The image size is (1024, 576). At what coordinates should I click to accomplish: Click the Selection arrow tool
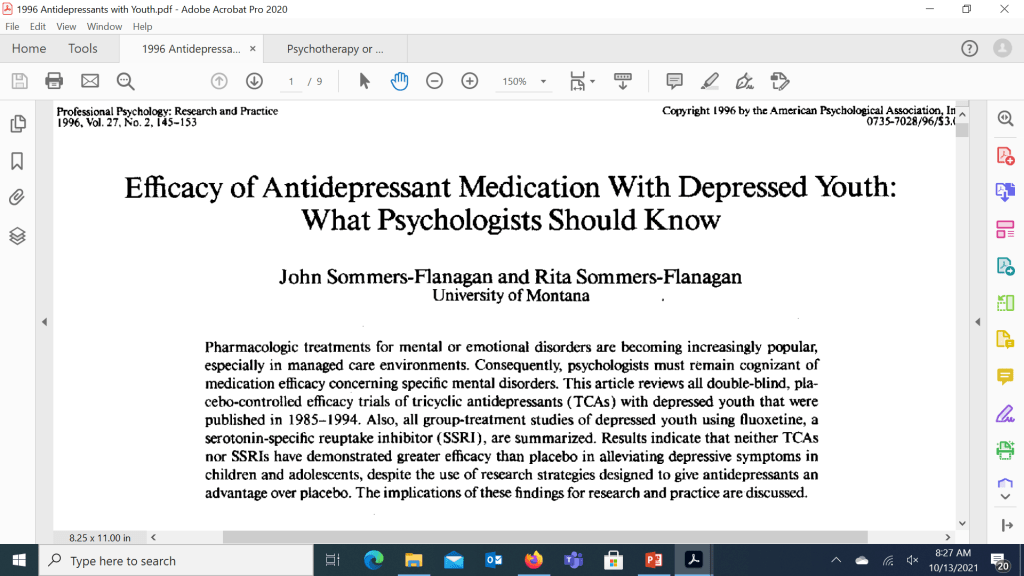364,81
